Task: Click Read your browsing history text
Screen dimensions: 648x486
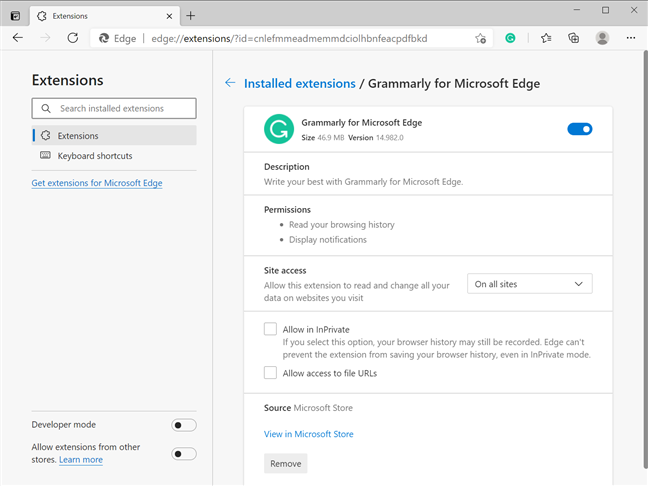Action: click(342, 224)
